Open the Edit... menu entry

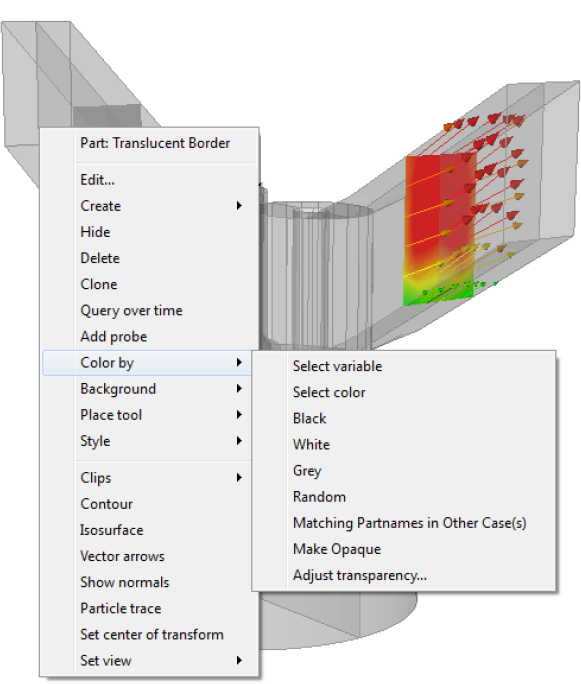coord(97,180)
